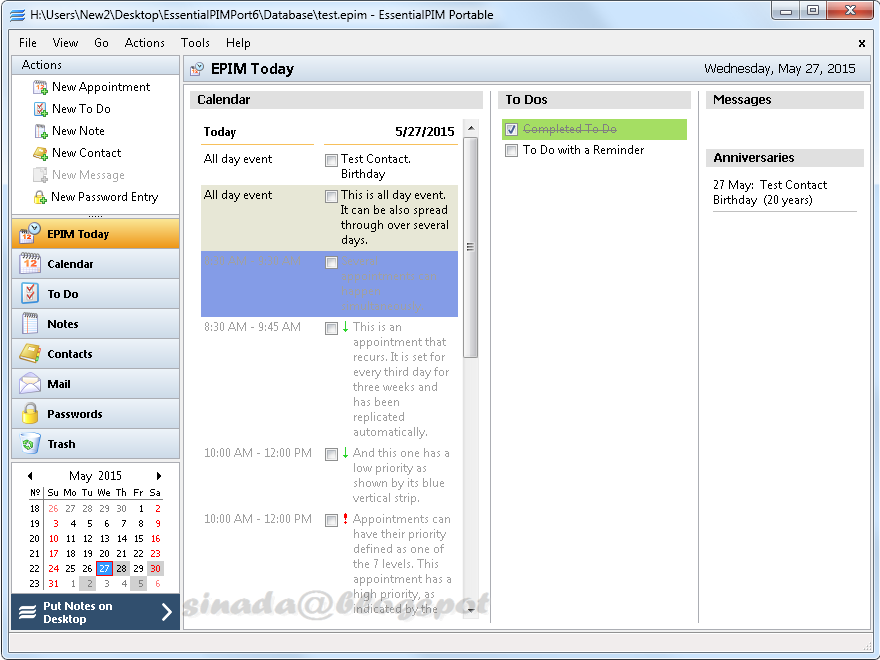Click the EssentialPIM title bar app icon
Viewport: 880px width, 660px height.
point(18,15)
